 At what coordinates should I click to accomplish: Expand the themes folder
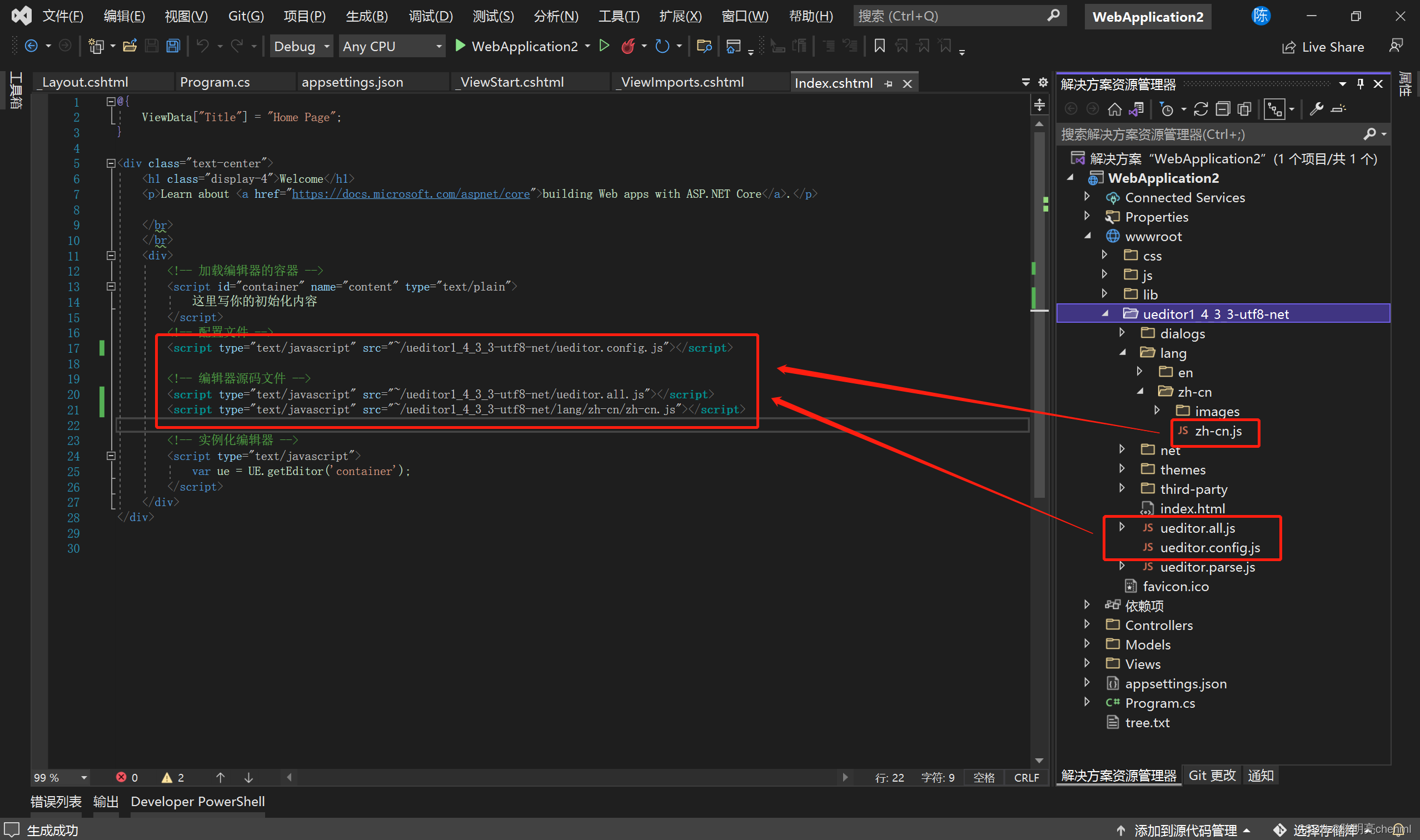click(1122, 469)
